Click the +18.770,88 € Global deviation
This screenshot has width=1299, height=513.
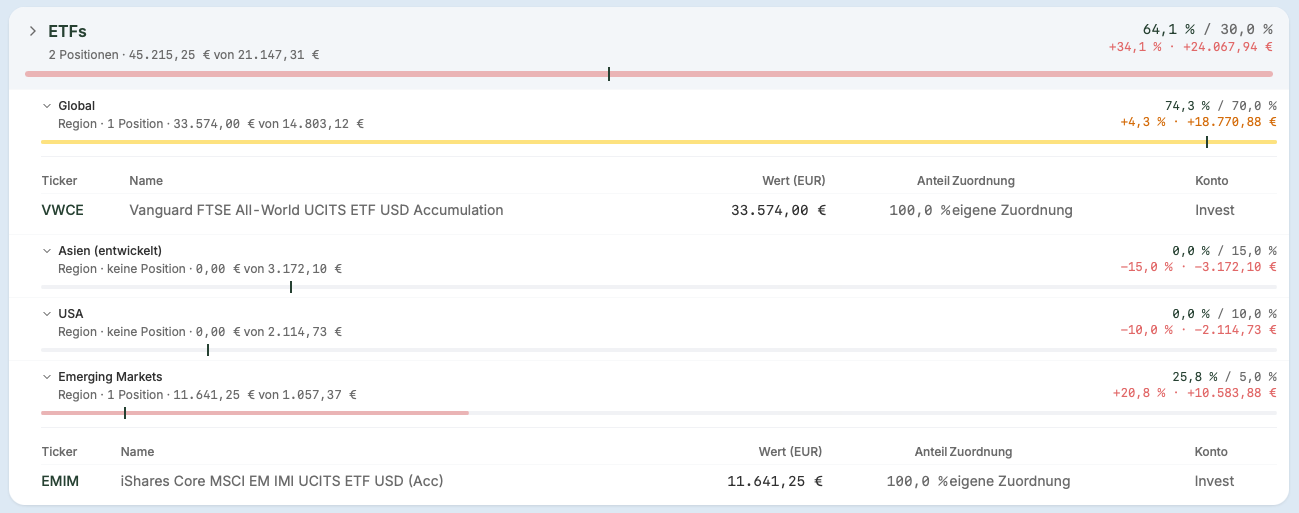(x=1231, y=122)
